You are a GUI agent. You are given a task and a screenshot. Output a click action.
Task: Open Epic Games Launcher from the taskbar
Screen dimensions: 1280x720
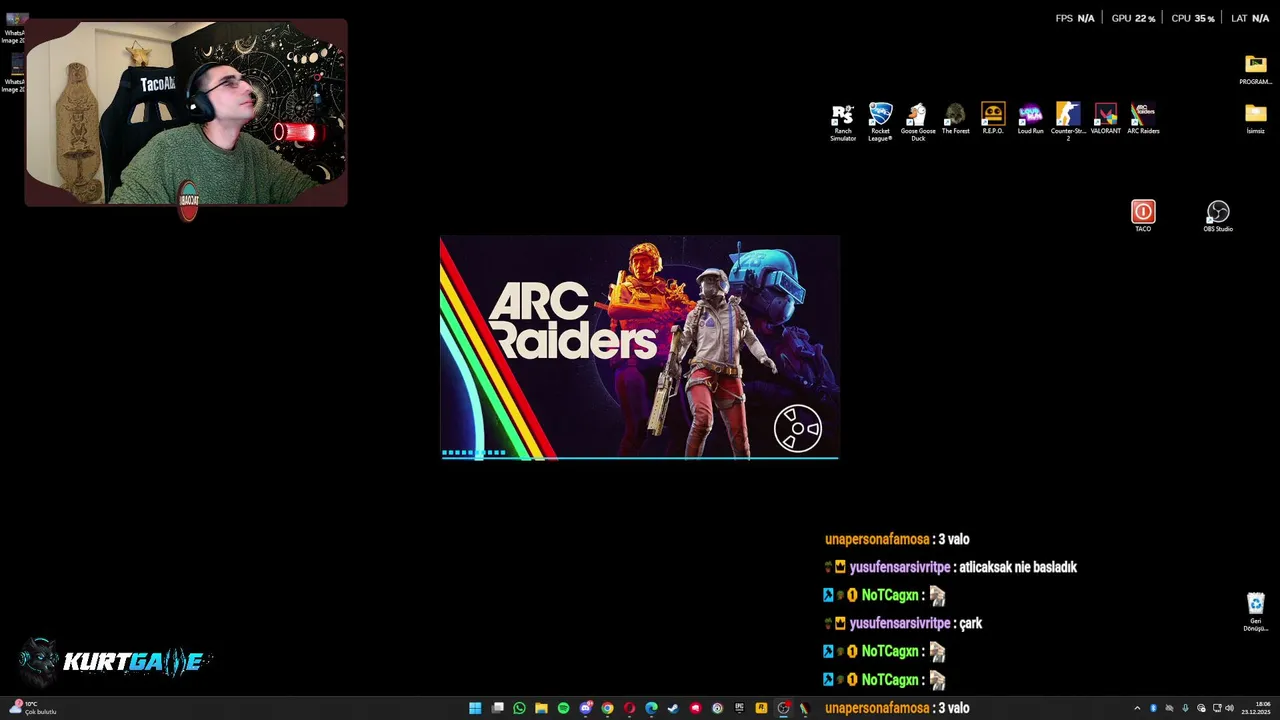tap(739, 708)
